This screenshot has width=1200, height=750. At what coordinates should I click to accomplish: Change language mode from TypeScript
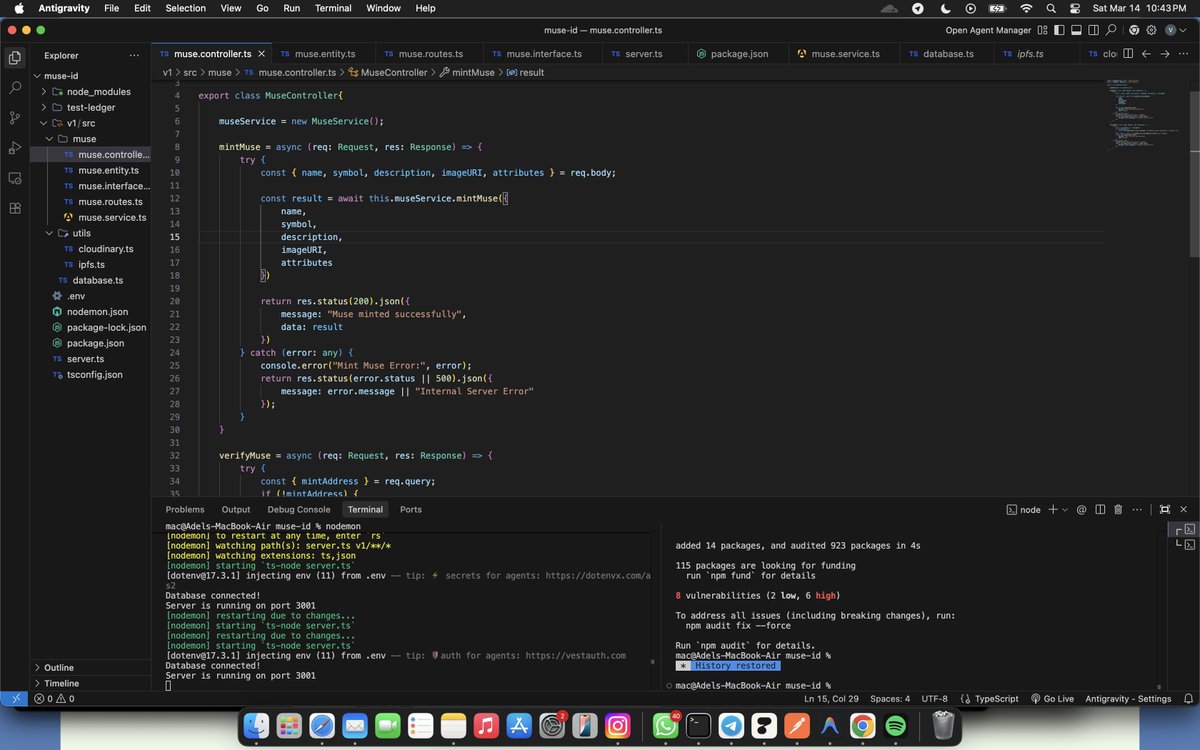tap(996, 699)
